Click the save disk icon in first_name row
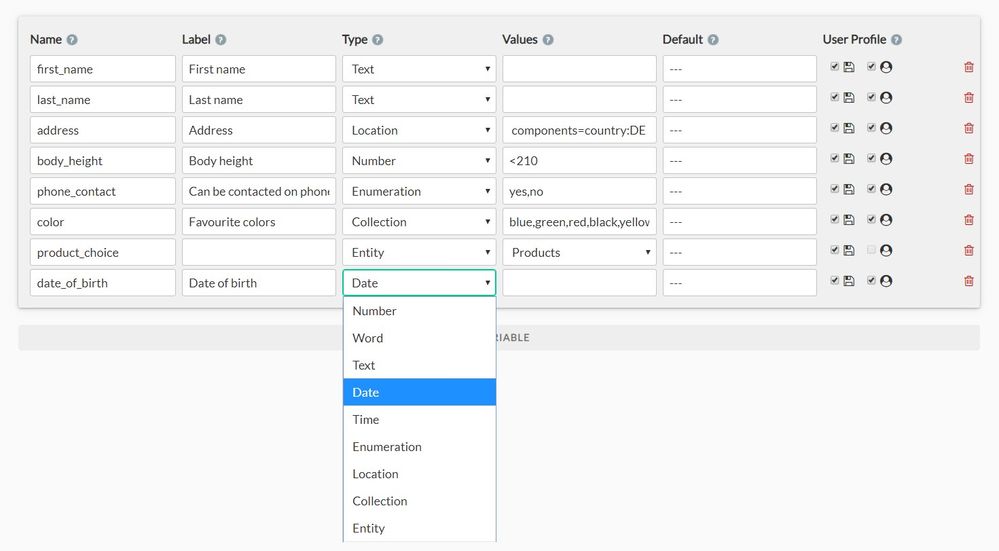 pos(849,67)
